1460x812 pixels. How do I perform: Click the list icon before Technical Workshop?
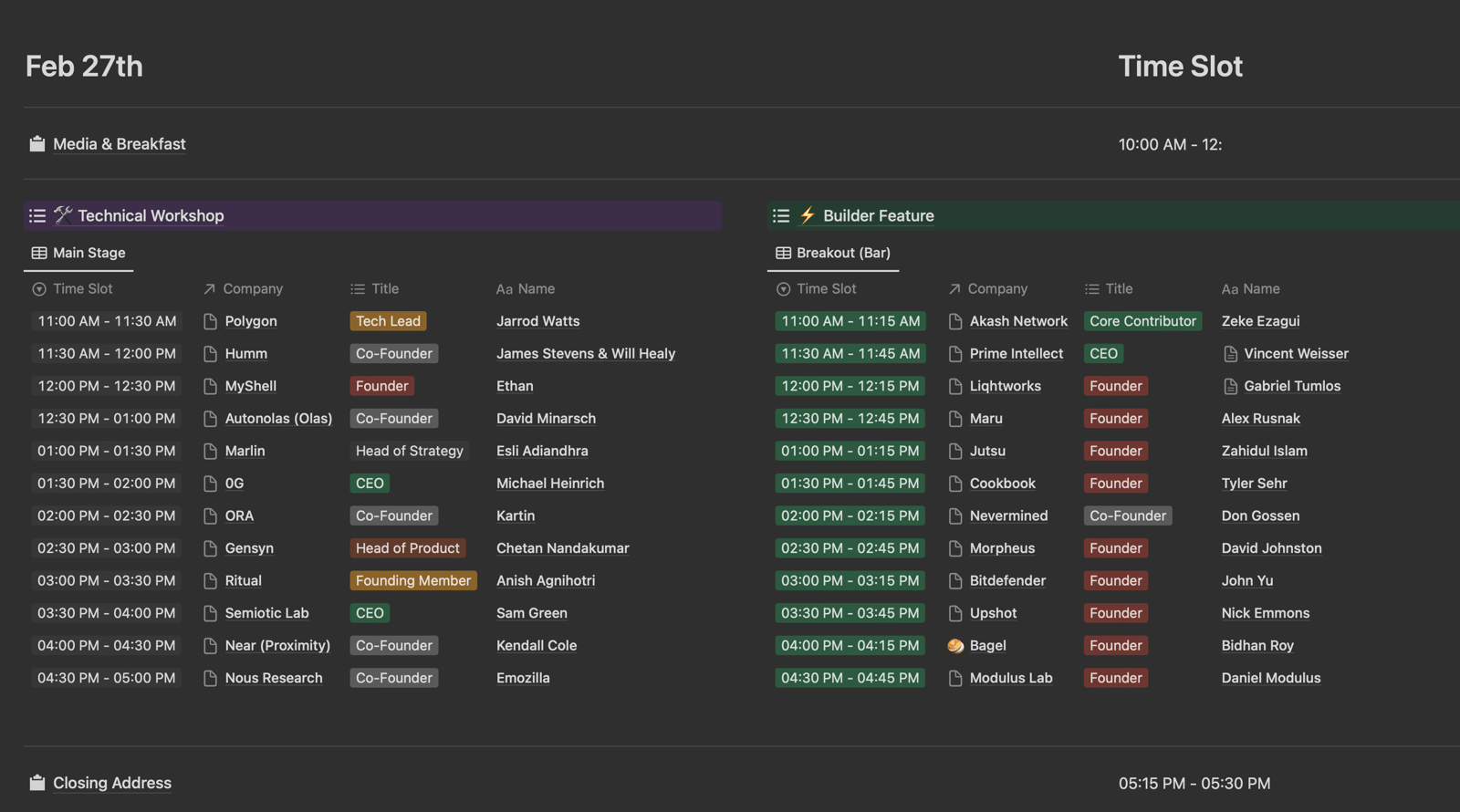(37, 216)
